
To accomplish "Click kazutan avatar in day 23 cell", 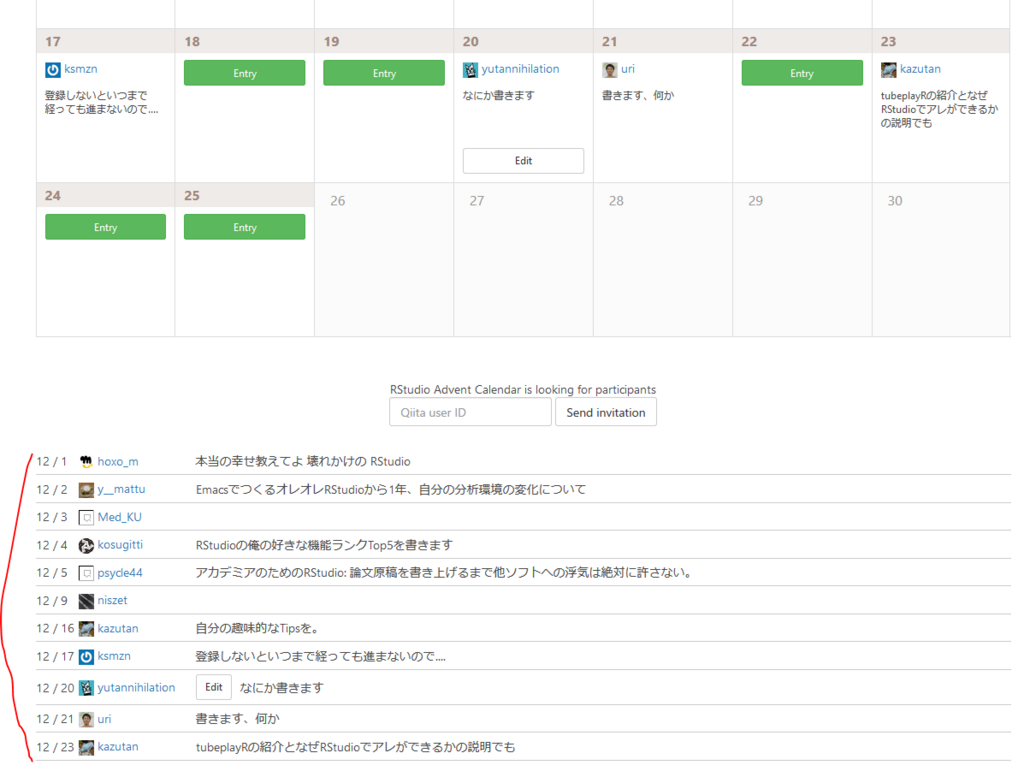I will (x=889, y=70).
